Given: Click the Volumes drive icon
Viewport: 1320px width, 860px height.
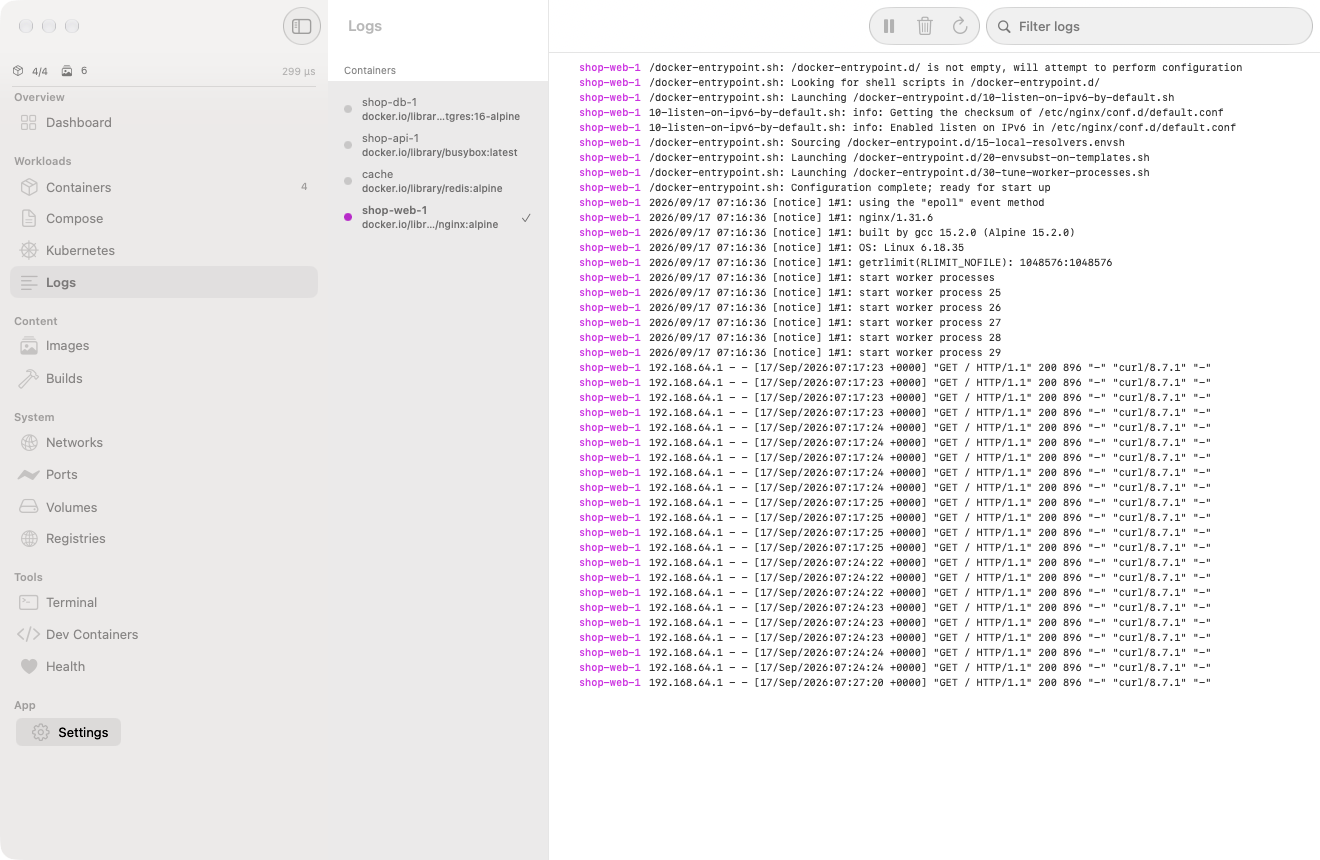Looking at the screenshot, I should tap(28, 507).
